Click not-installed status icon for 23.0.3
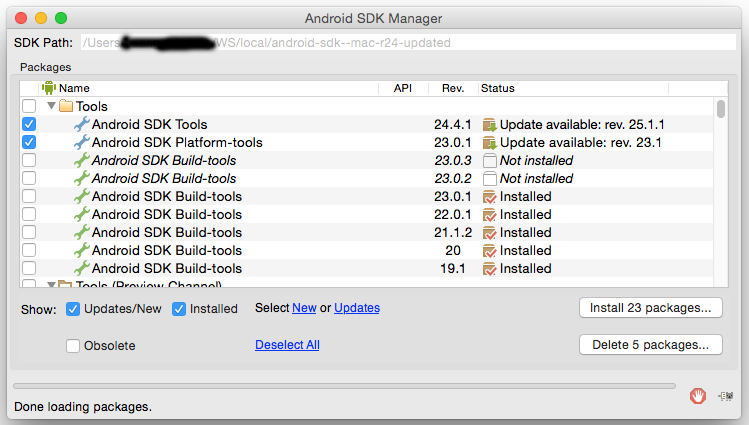This screenshot has width=749, height=425. 490,161
